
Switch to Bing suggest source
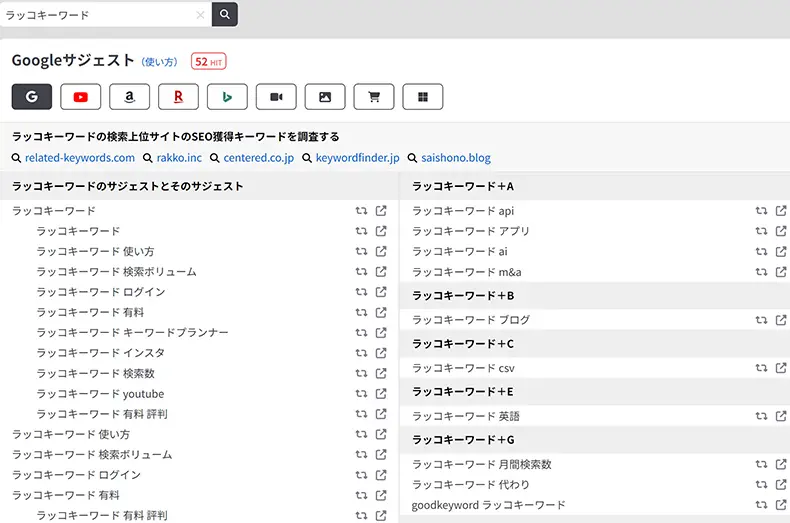[227, 96]
